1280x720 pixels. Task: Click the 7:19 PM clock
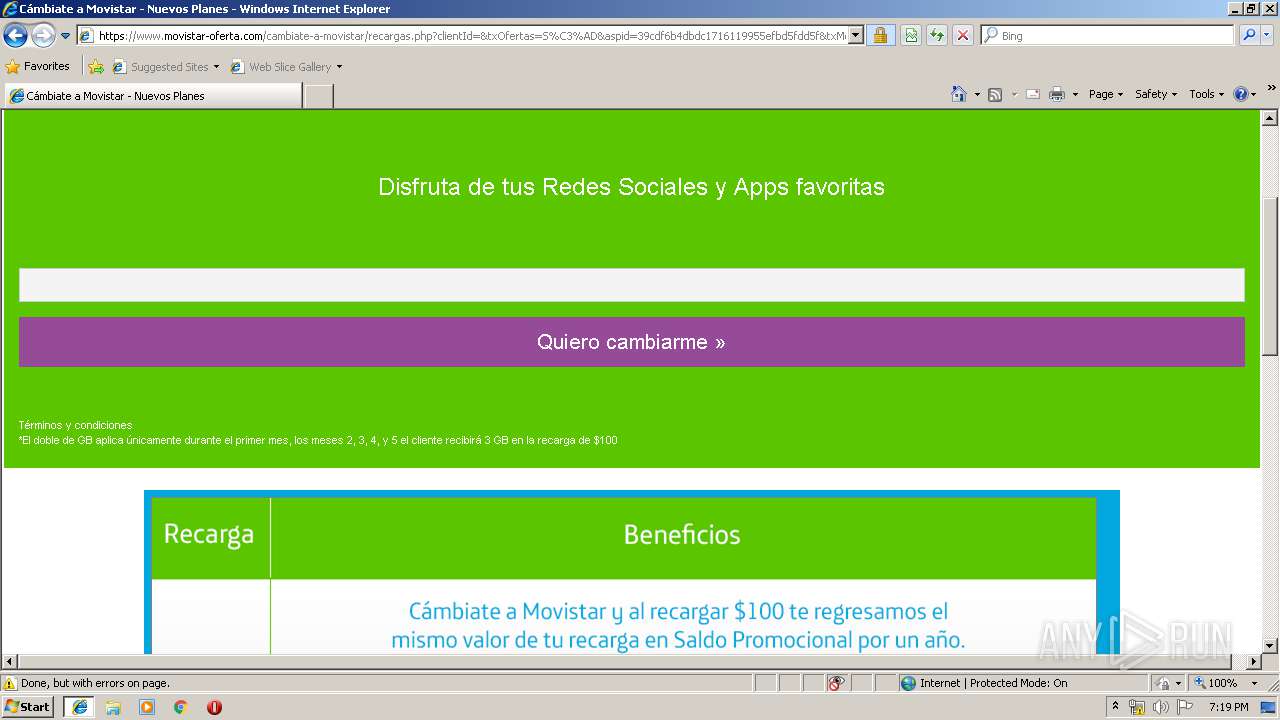pyautogui.click(x=1228, y=708)
